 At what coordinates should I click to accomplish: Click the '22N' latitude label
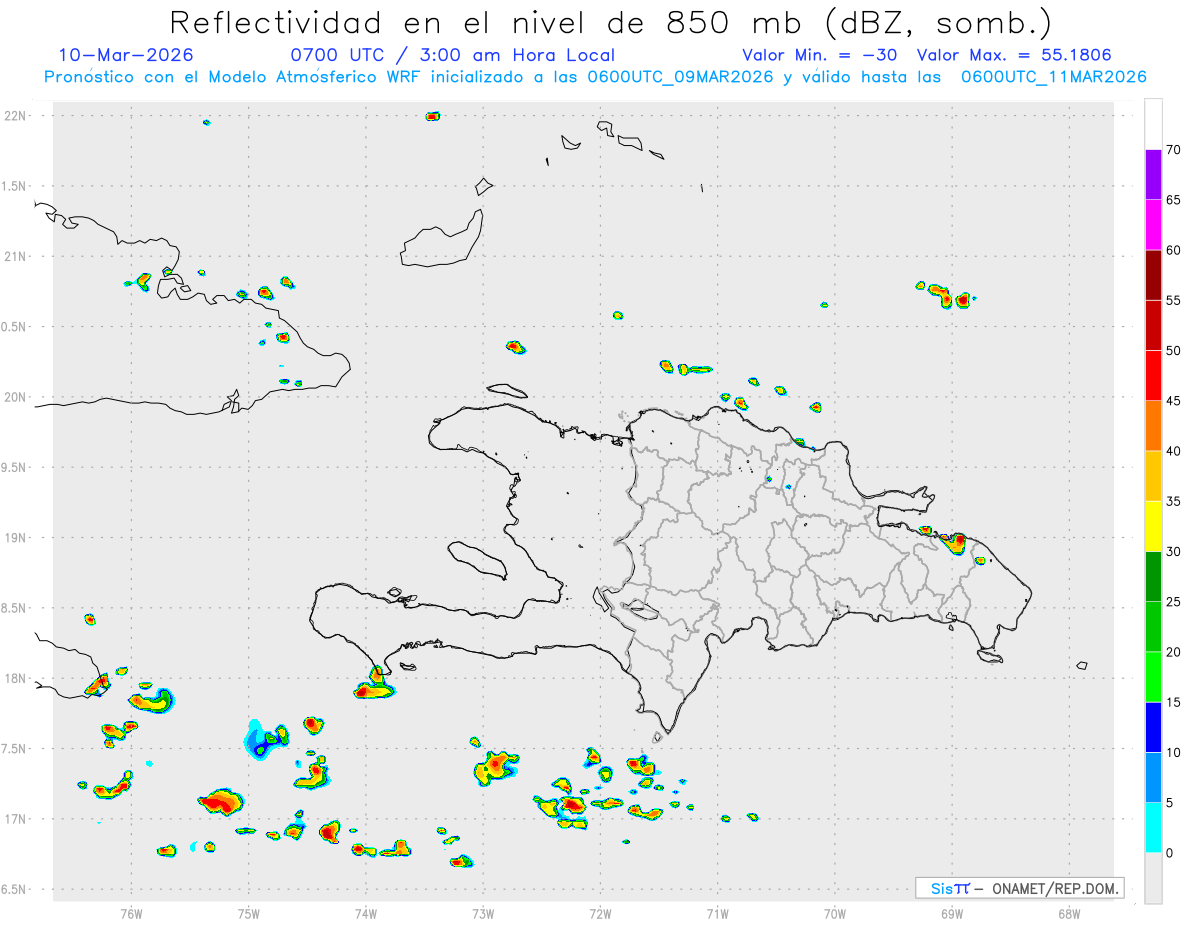pos(15,116)
